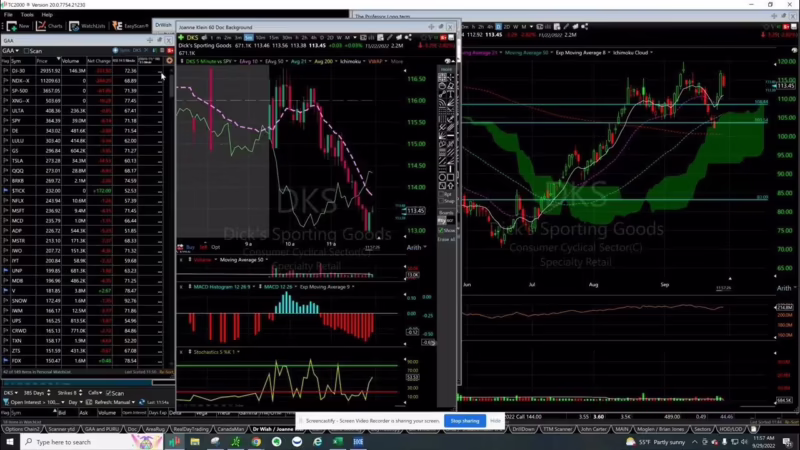
Task: Click the red icon in GAA watchlist toolbar
Action: tap(170, 51)
